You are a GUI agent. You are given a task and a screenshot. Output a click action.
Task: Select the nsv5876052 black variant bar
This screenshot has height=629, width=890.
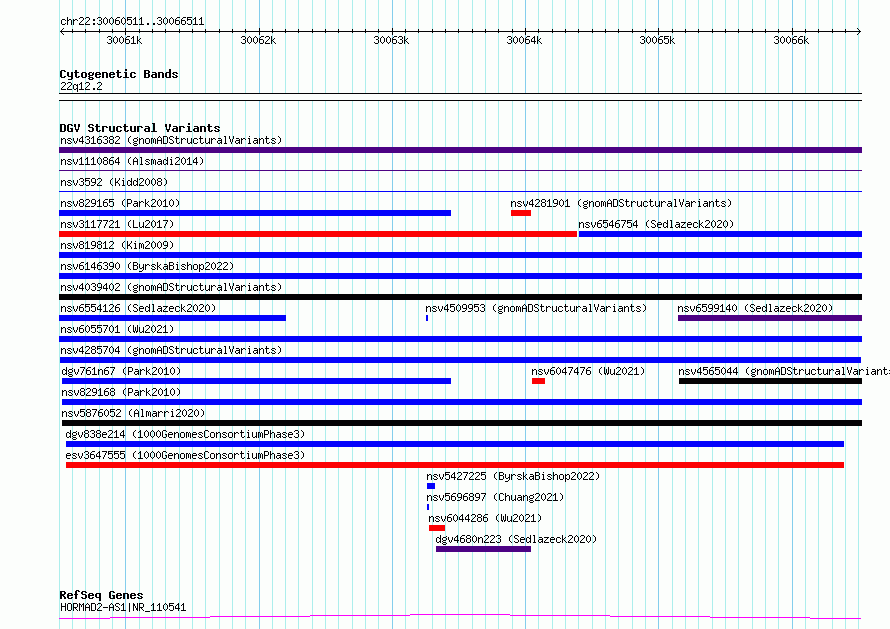(x=461, y=423)
